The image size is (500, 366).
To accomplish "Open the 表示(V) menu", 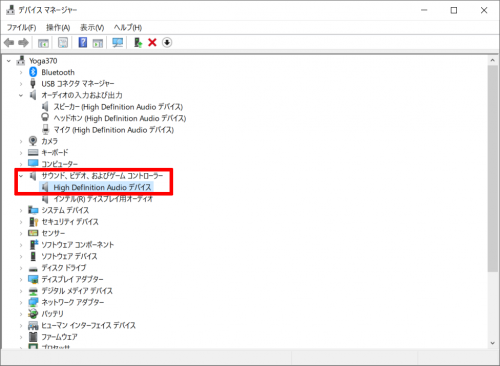I will pyautogui.click(x=92, y=27).
